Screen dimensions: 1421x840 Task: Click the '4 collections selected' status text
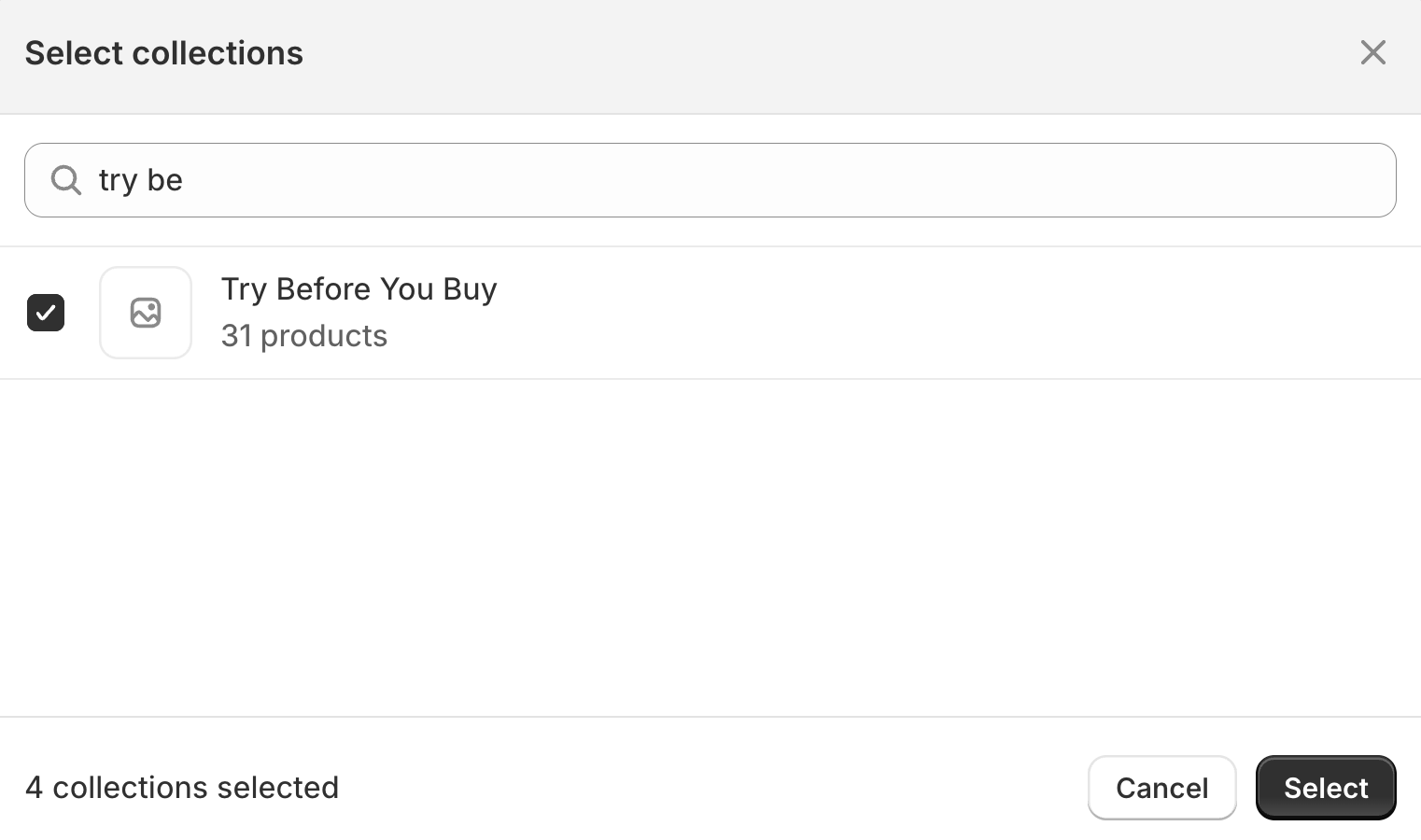click(x=182, y=788)
